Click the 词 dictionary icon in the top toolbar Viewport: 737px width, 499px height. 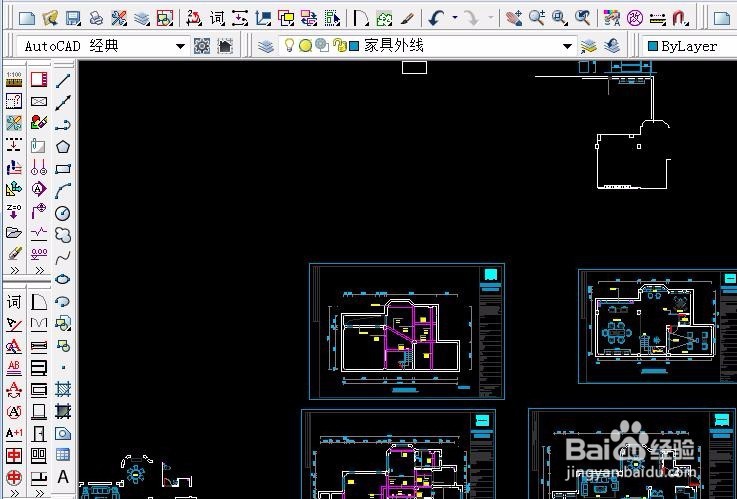coord(217,18)
